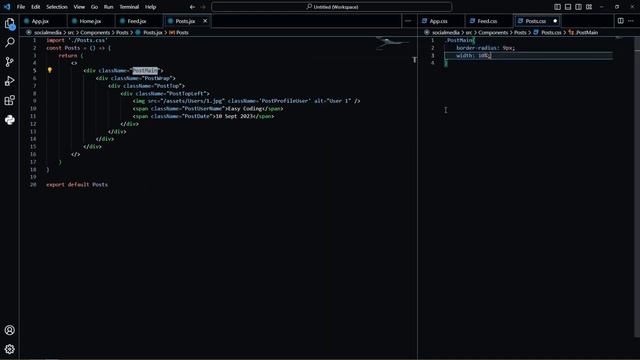Open the Go menu
The width and height of the screenshot is (640, 360).
[x=94, y=7]
